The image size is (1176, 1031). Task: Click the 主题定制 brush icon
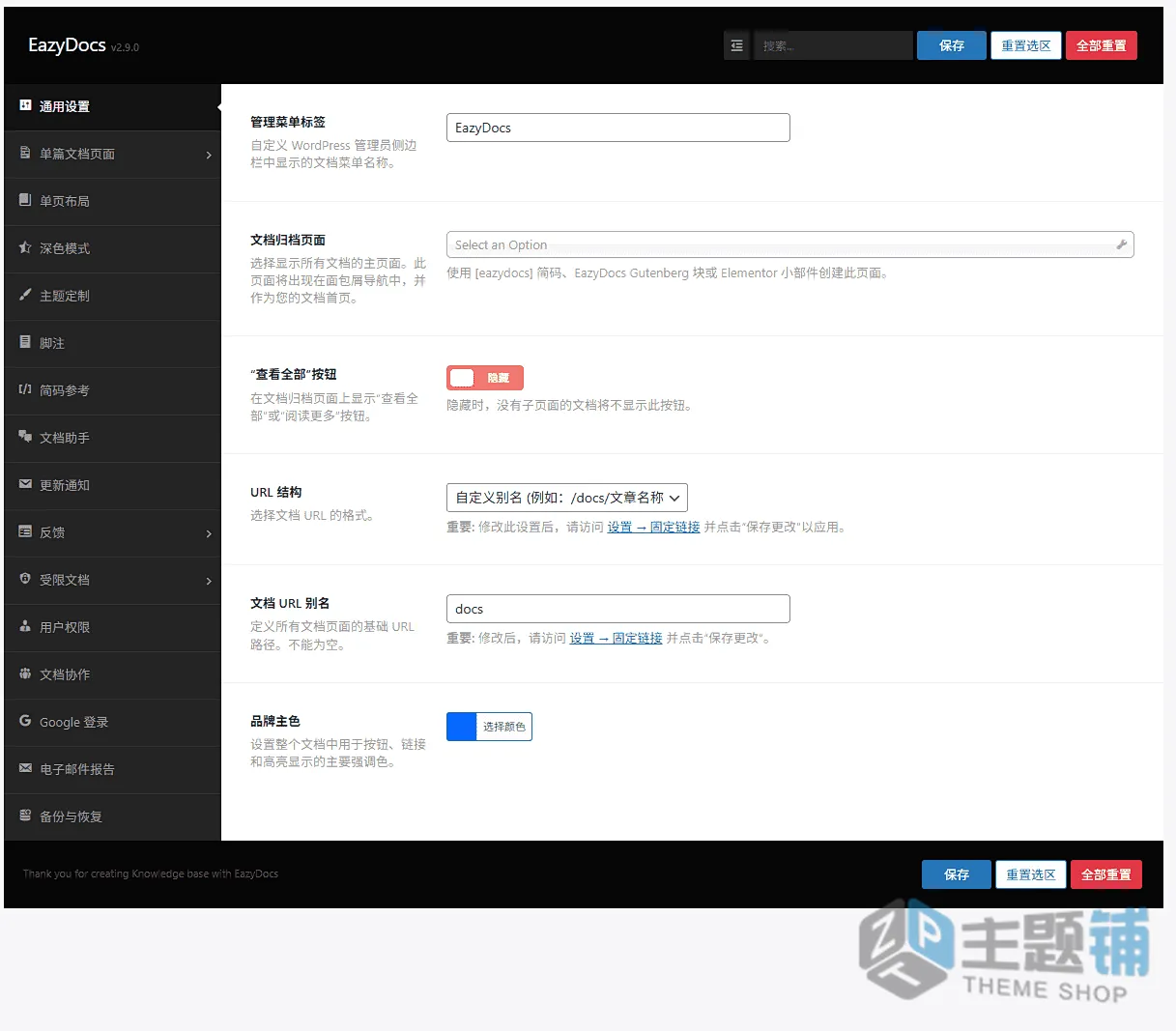click(x=25, y=295)
